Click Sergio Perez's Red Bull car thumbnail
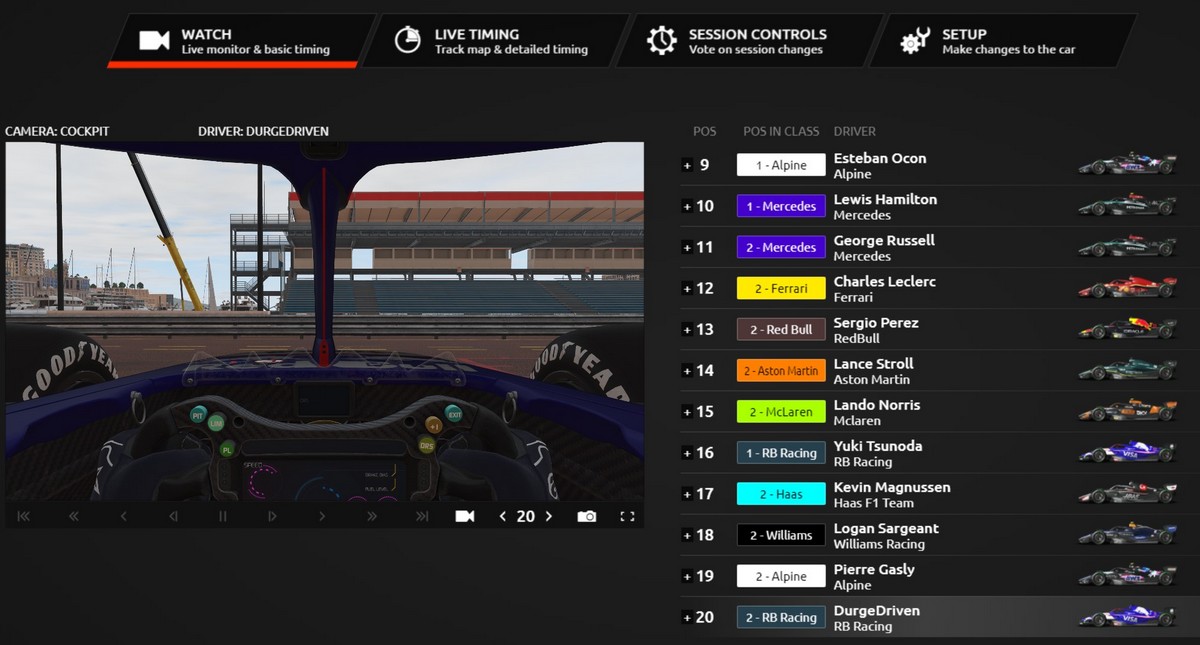The width and height of the screenshot is (1200, 645). pyautogui.click(x=1127, y=329)
